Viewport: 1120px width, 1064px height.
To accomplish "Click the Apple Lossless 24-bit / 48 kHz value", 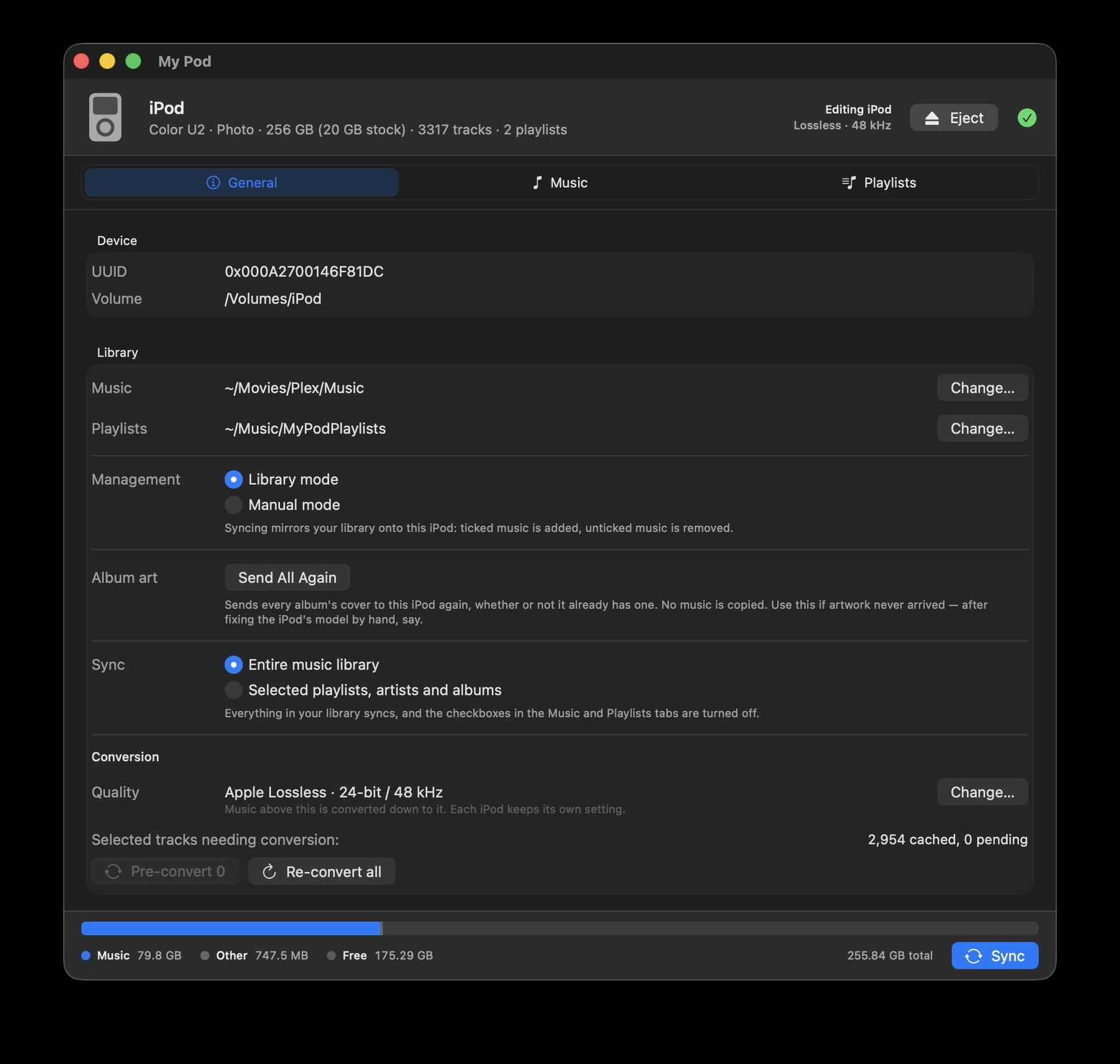I will [x=334, y=792].
